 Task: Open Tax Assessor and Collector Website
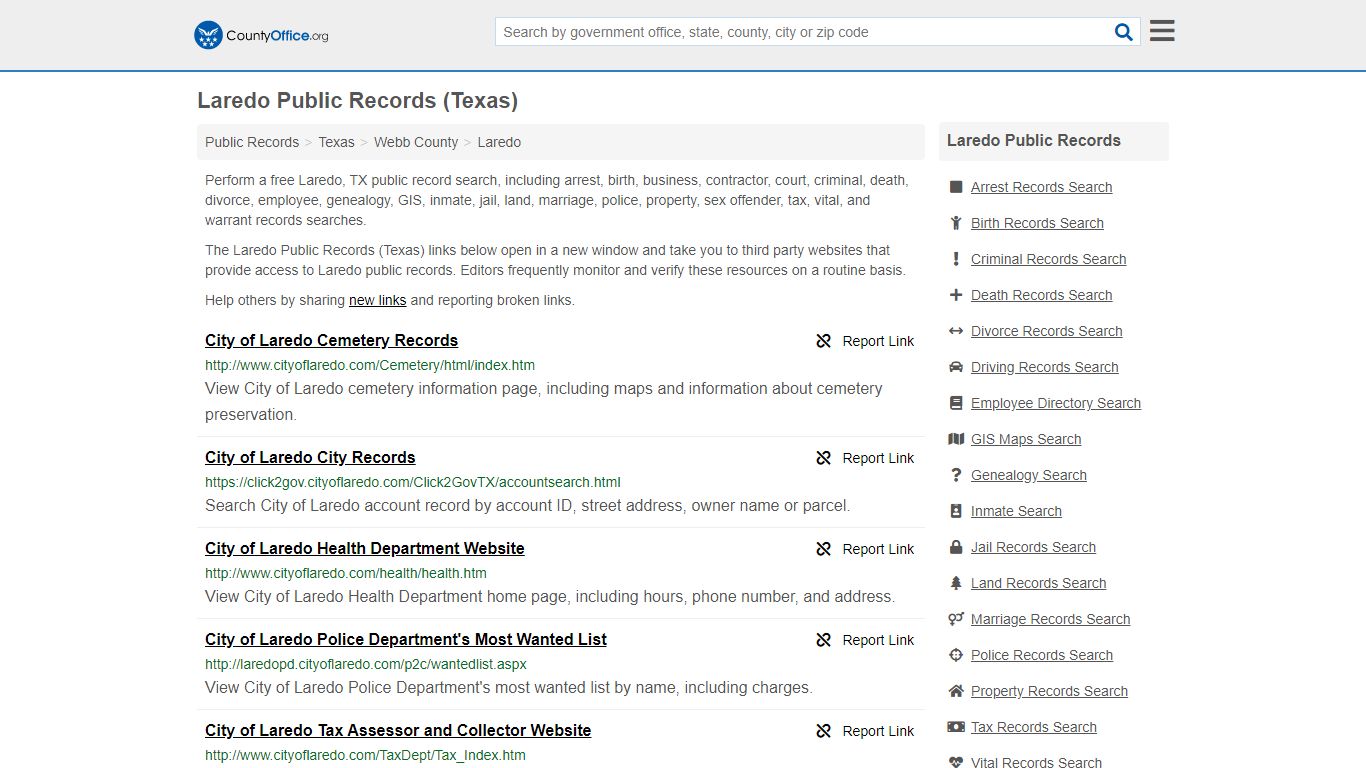click(398, 730)
